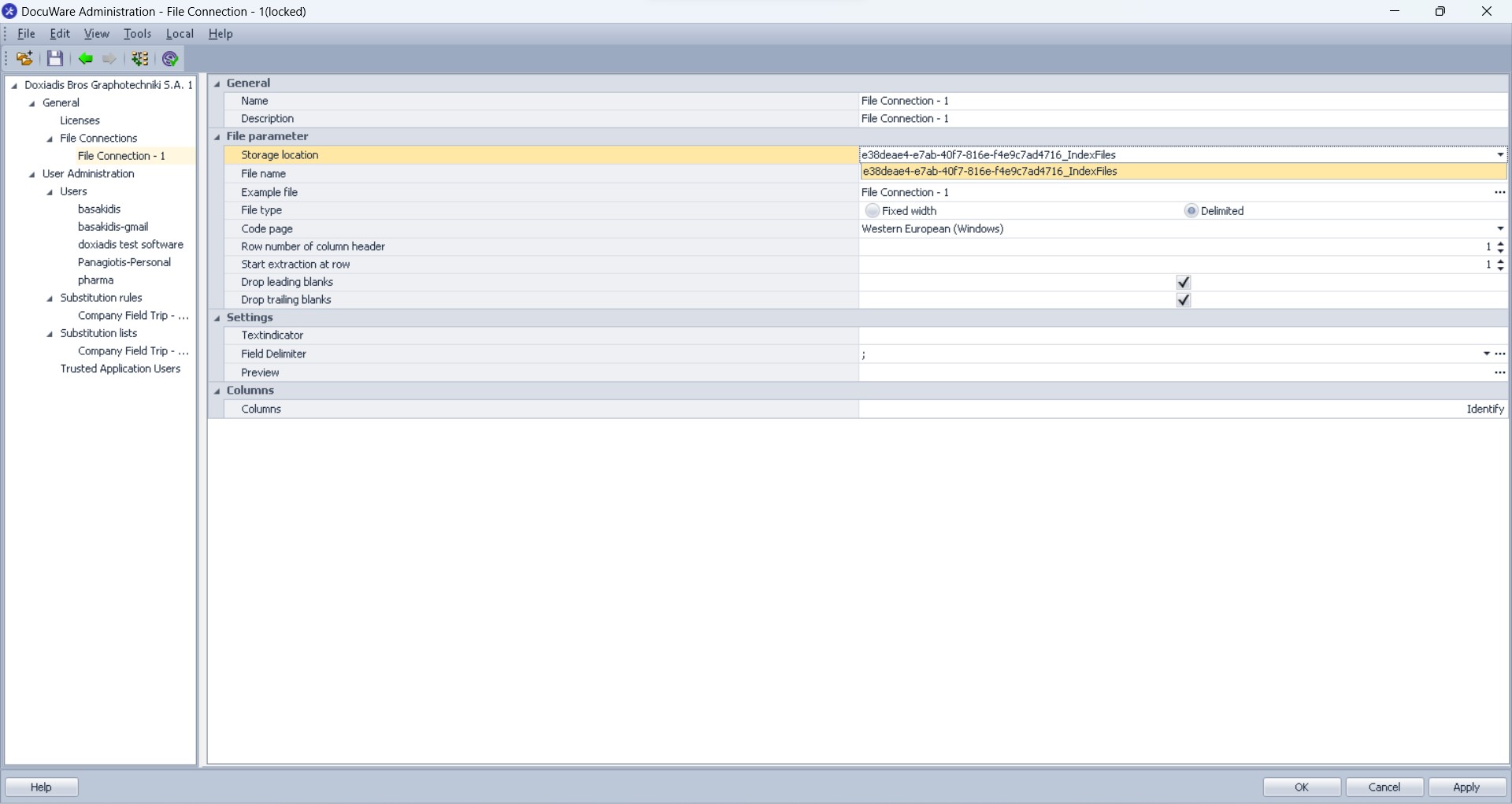Image resolution: width=1512 pixels, height=804 pixels.
Task: Click the new folder connection toolbar icon
Action: pyautogui.click(x=24, y=59)
